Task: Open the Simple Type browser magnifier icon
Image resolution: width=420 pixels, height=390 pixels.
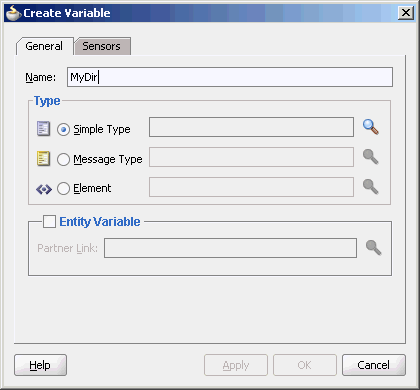Action: click(371, 127)
